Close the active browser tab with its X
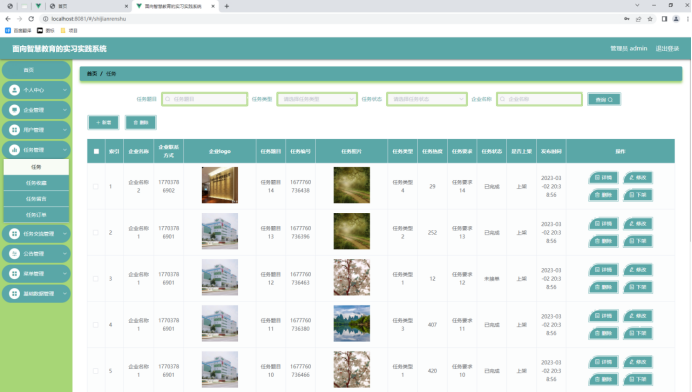The height and width of the screenshot is (392, 692). pyautogui.click(x=213, y=6)
